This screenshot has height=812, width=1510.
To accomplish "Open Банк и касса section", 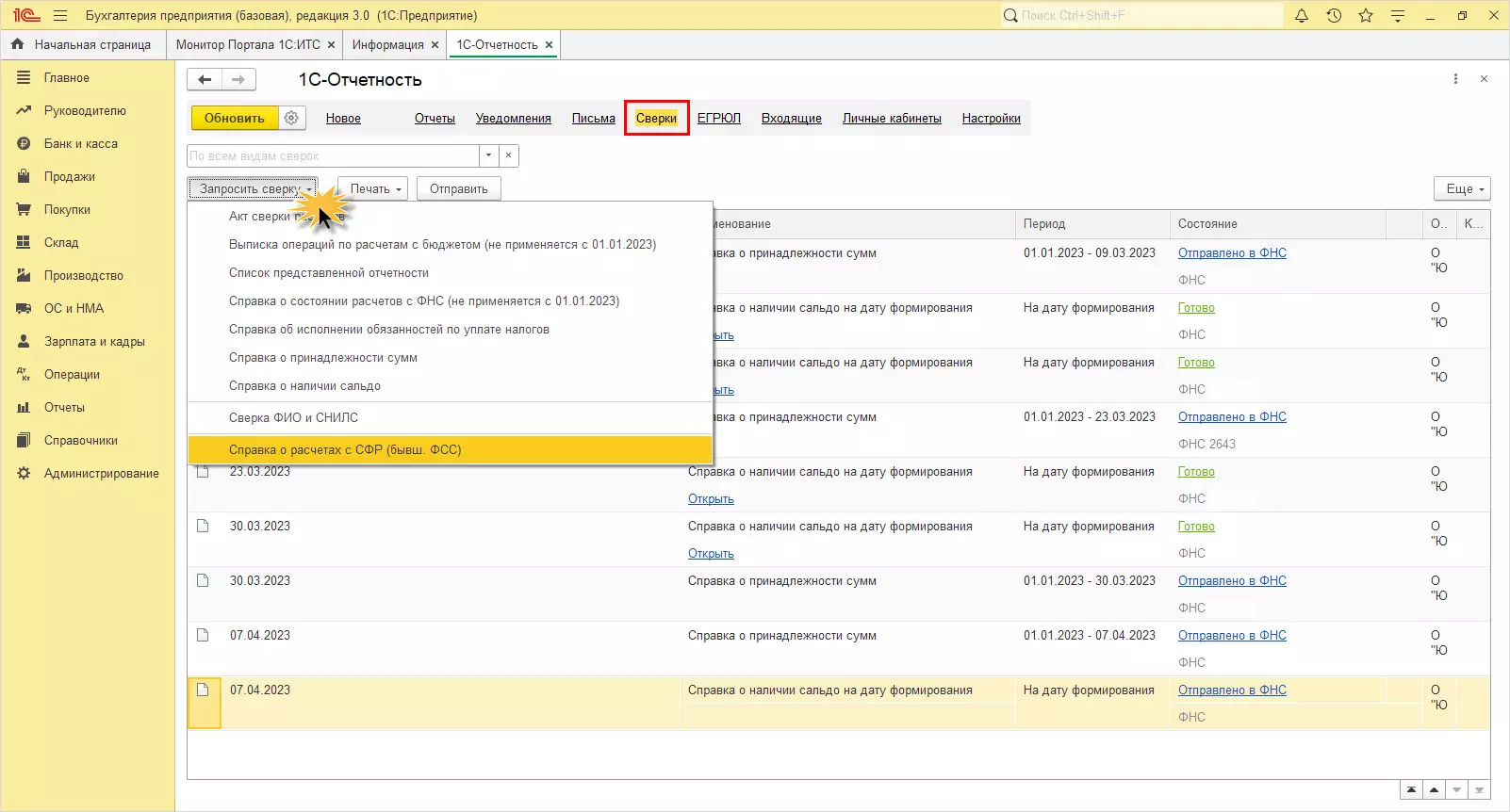I will (80, 144).
